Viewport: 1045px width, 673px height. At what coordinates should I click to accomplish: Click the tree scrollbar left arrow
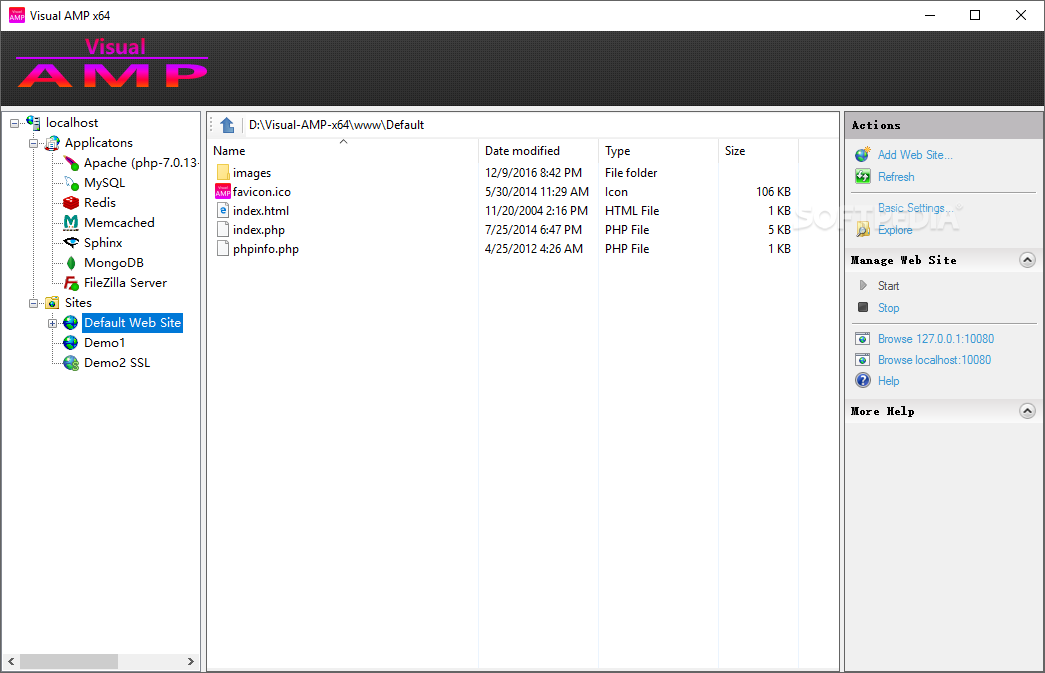[x=11, y=661]
